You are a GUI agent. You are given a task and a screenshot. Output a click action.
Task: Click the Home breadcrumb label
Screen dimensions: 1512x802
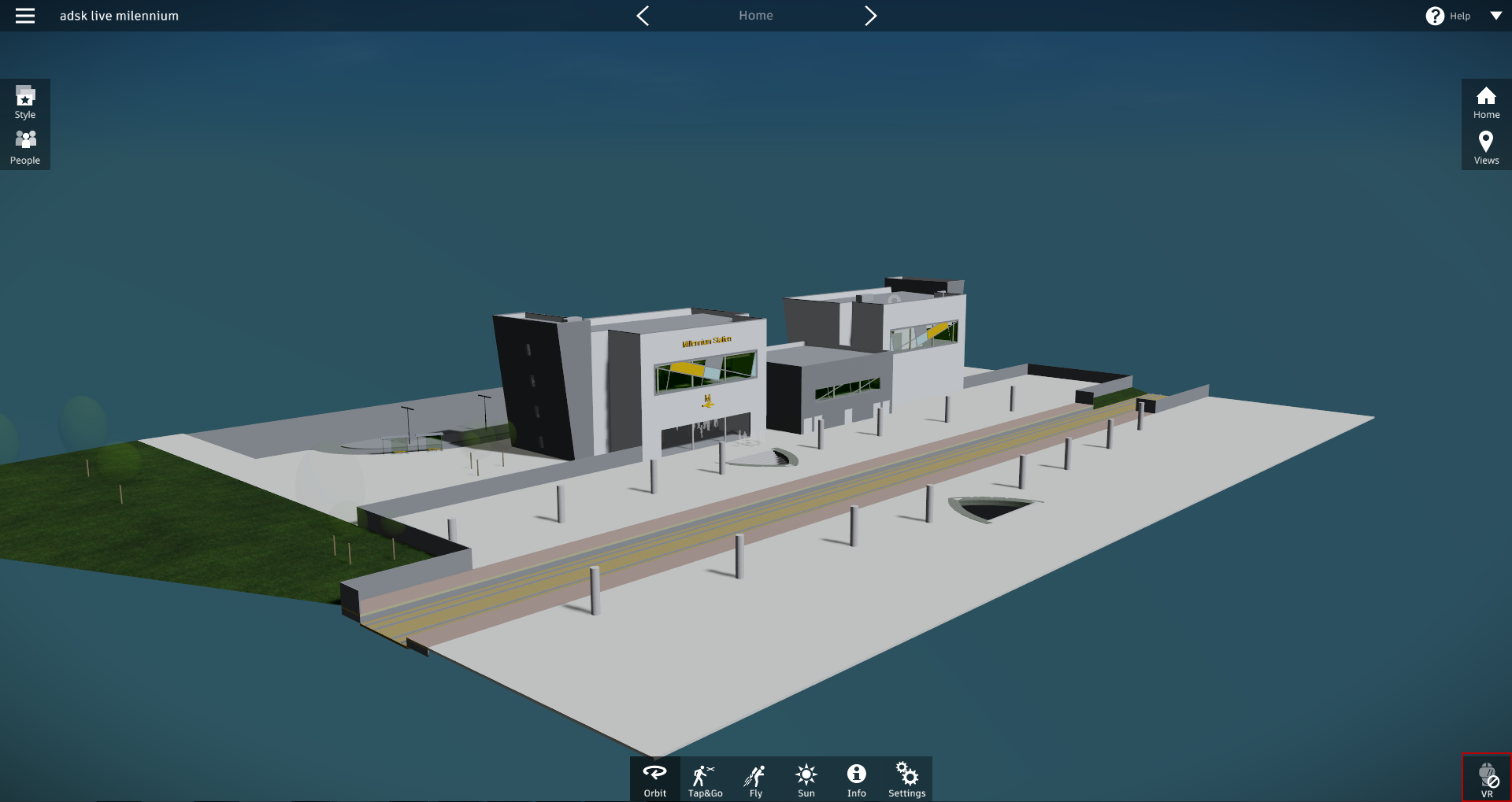coord(755,15)
